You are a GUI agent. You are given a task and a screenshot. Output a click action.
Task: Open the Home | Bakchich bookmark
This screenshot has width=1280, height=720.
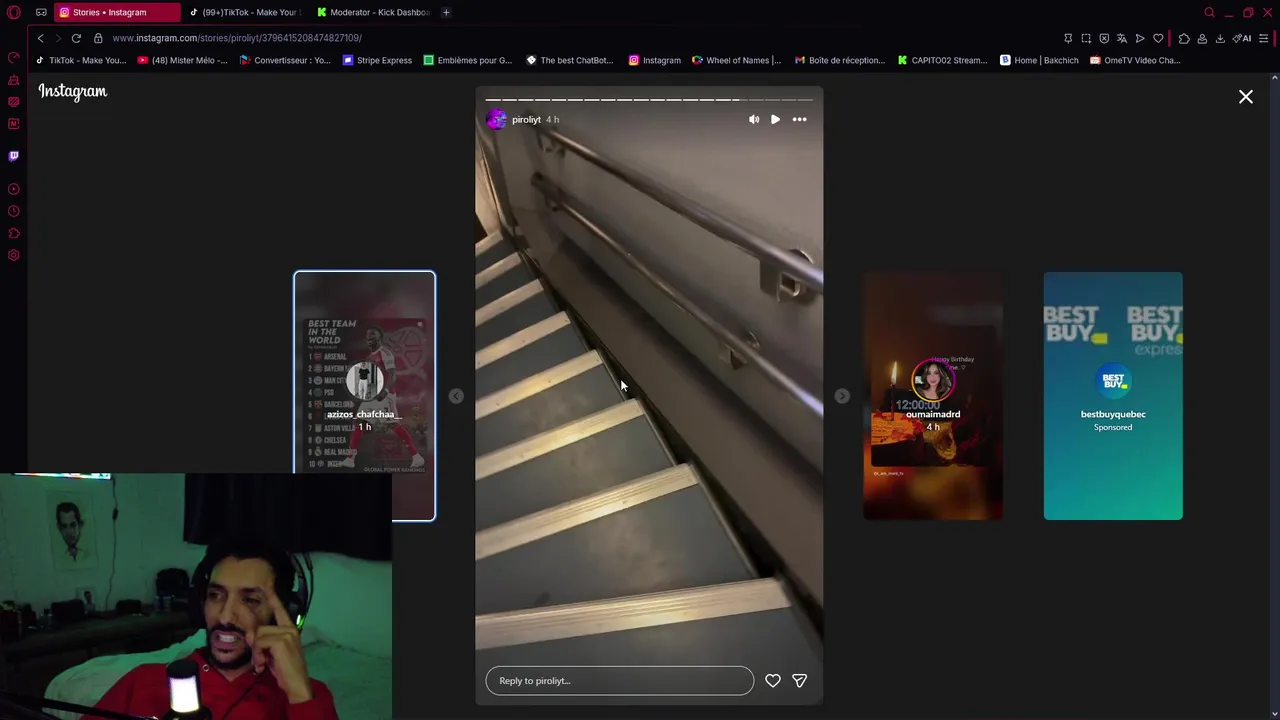(1039, 60)
